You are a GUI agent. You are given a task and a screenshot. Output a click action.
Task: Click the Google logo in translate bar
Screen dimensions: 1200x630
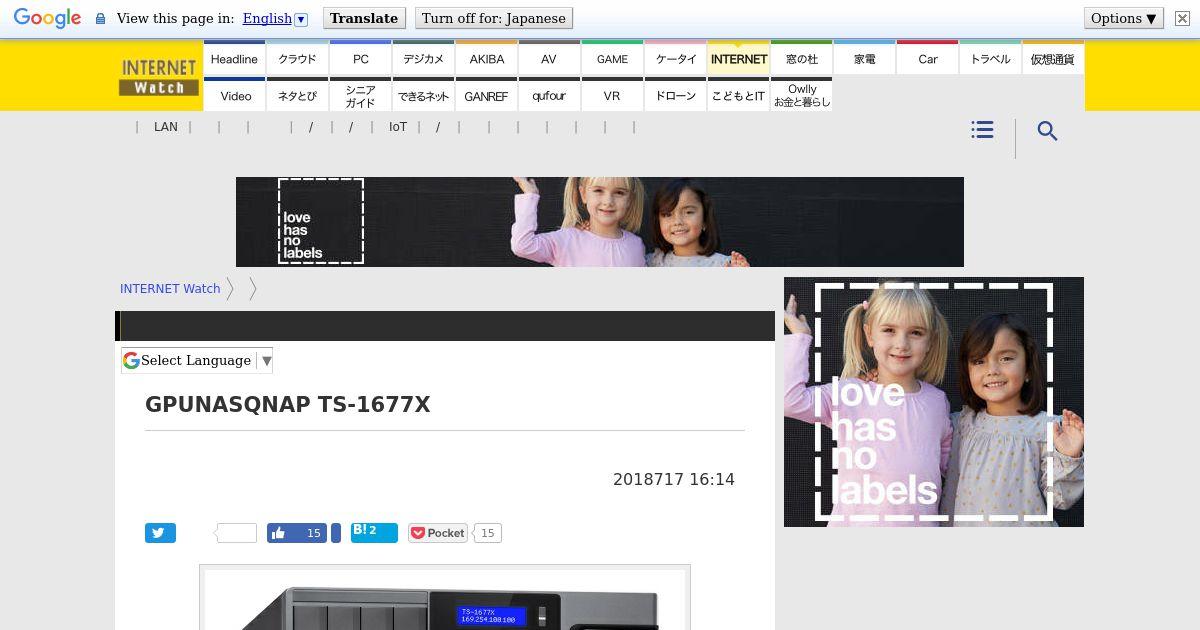pos(47,18)
